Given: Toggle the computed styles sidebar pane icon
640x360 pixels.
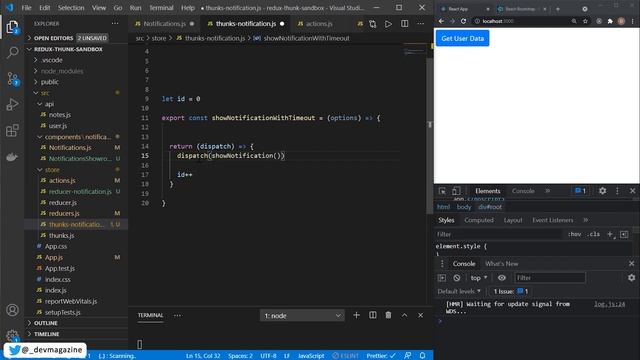Looking at the screenshot, I should (x=624, y=234).
